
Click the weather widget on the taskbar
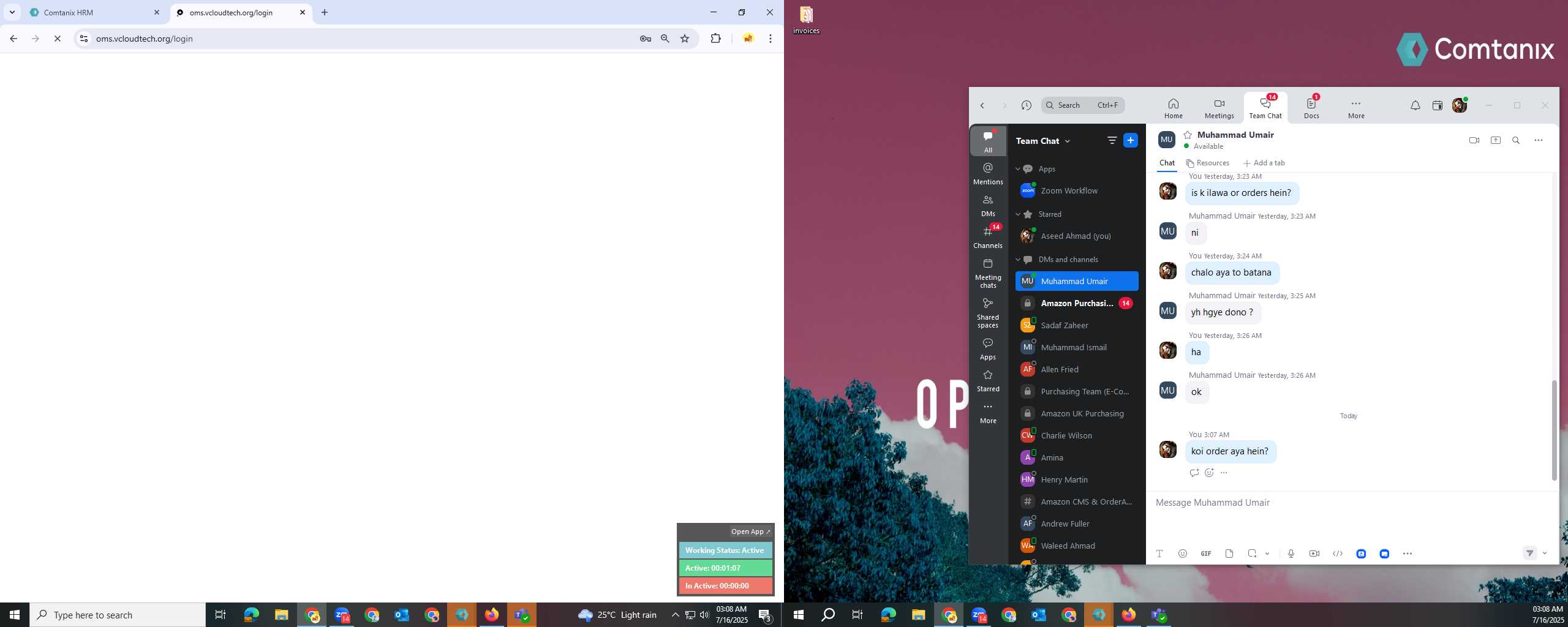pos(617,615)
